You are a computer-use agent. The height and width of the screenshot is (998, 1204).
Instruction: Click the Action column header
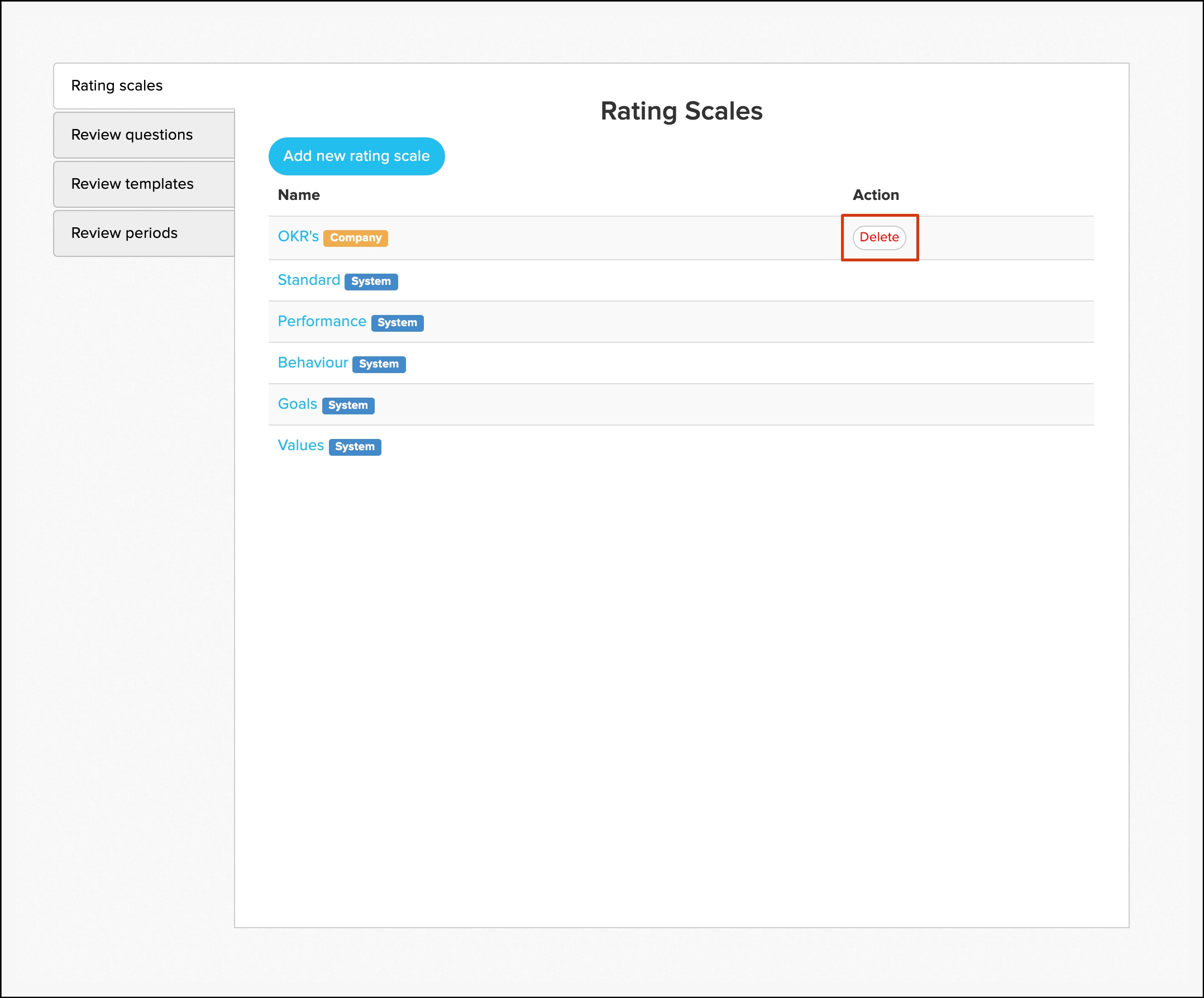pos(875,195)
